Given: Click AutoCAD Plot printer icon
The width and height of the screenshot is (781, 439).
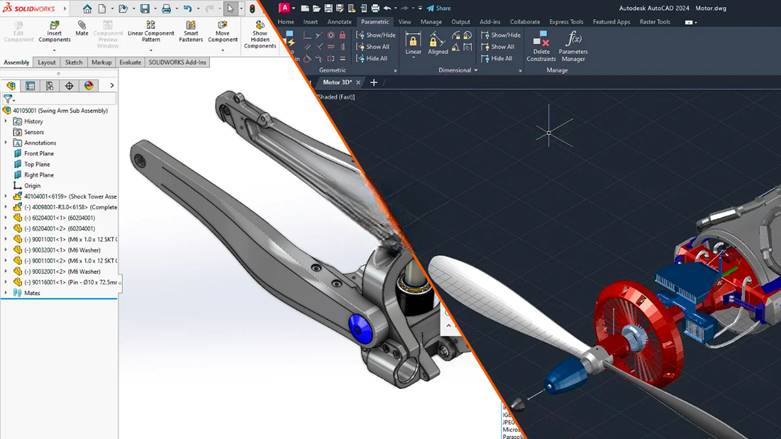Looking at the screenshot, I should click(x=375, y=8).
